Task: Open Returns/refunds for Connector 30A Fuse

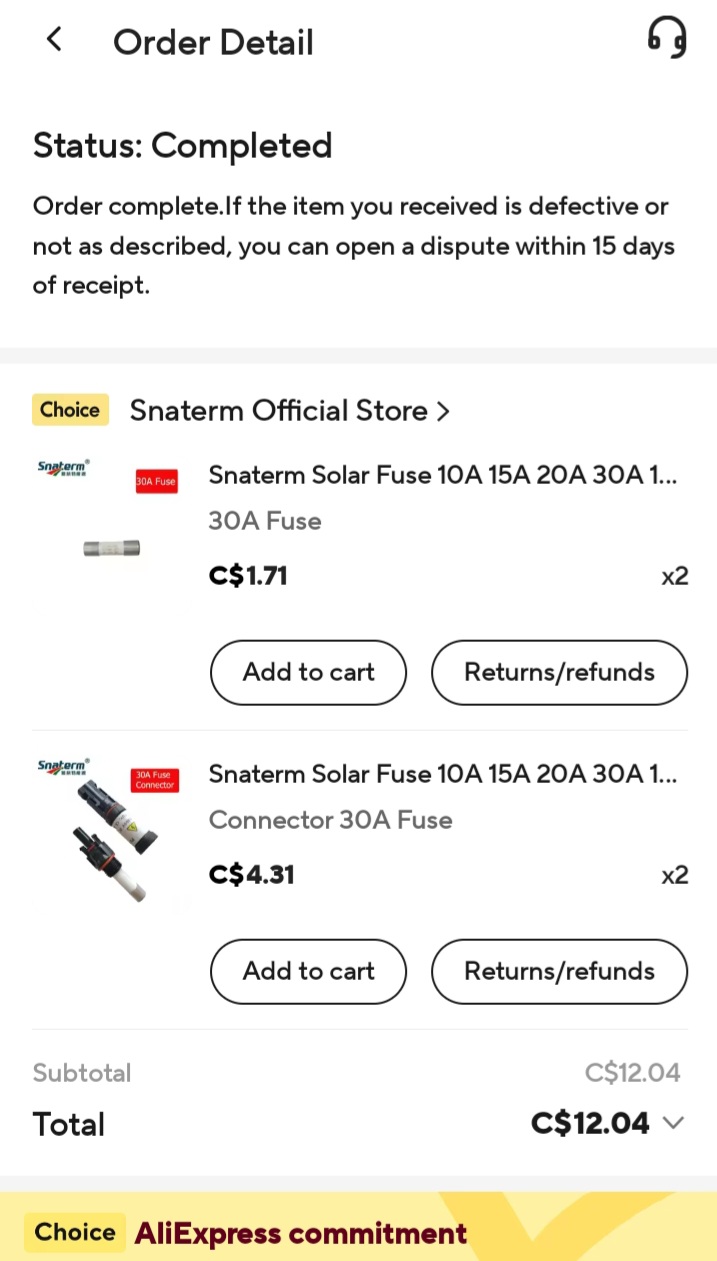Action: (559, 971)
